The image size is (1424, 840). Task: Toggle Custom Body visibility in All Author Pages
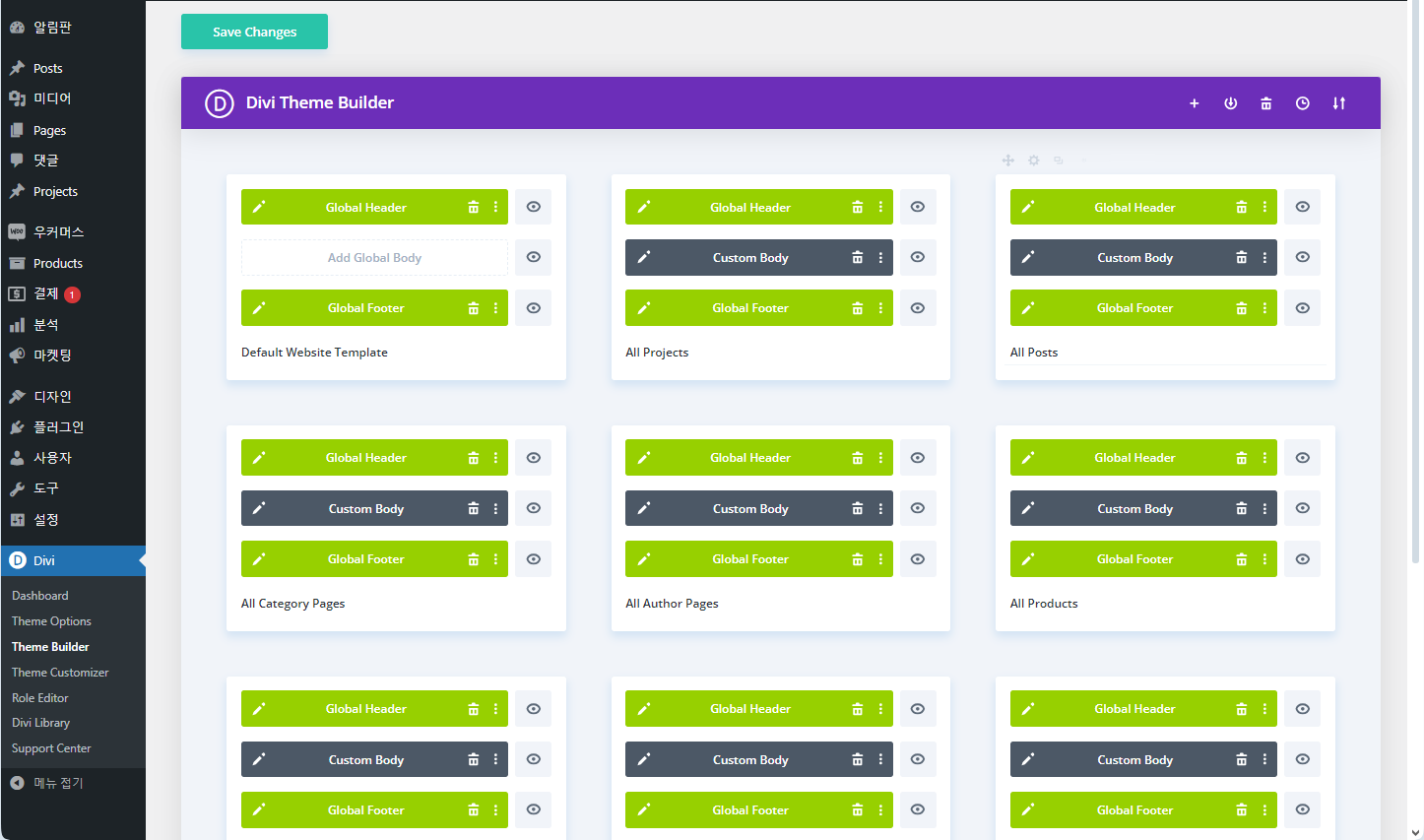tap(918, 508)
